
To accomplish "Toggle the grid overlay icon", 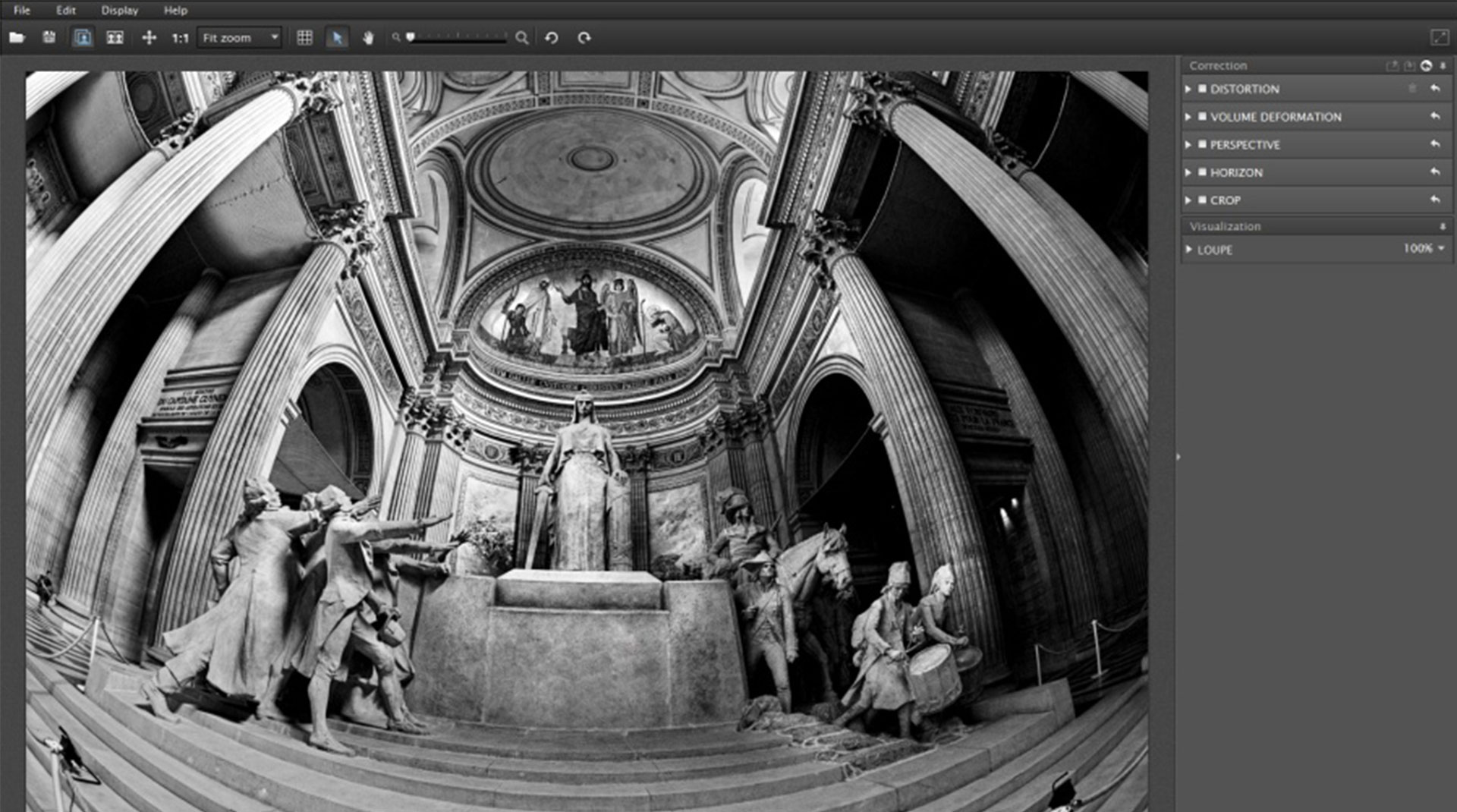I will click(x=304, y=37).
